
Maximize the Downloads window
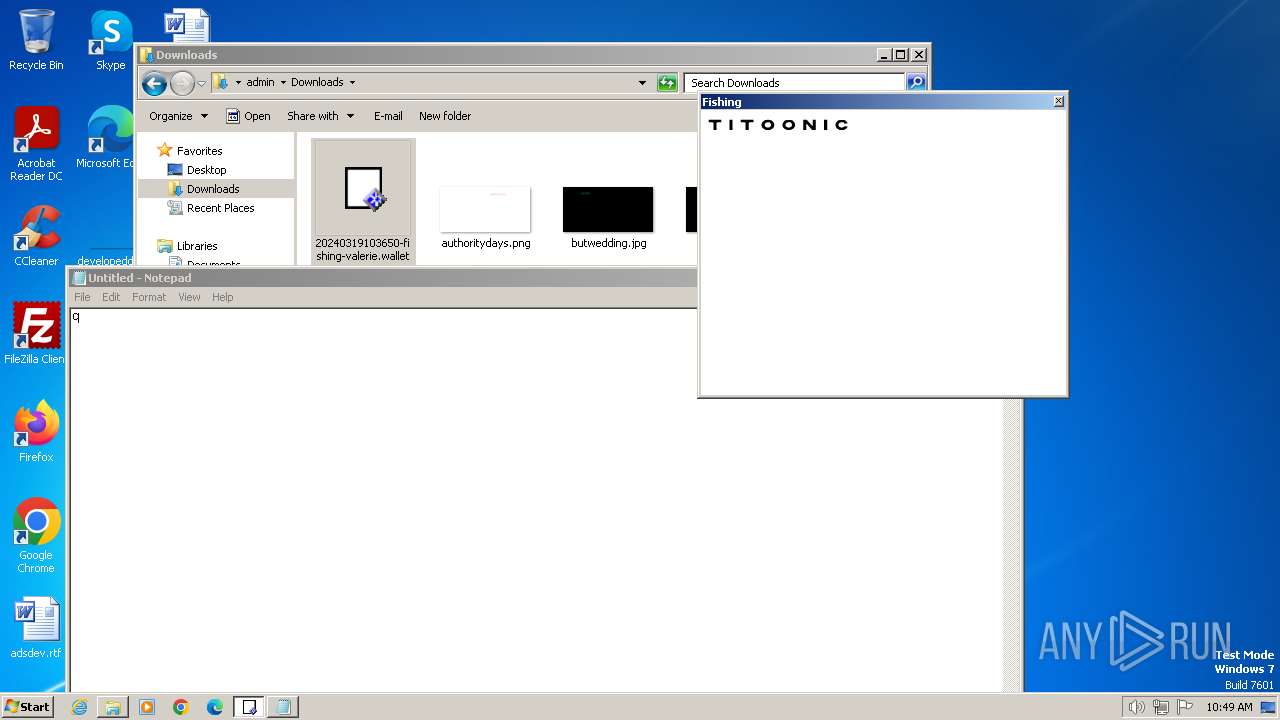[x=900, y=55]
